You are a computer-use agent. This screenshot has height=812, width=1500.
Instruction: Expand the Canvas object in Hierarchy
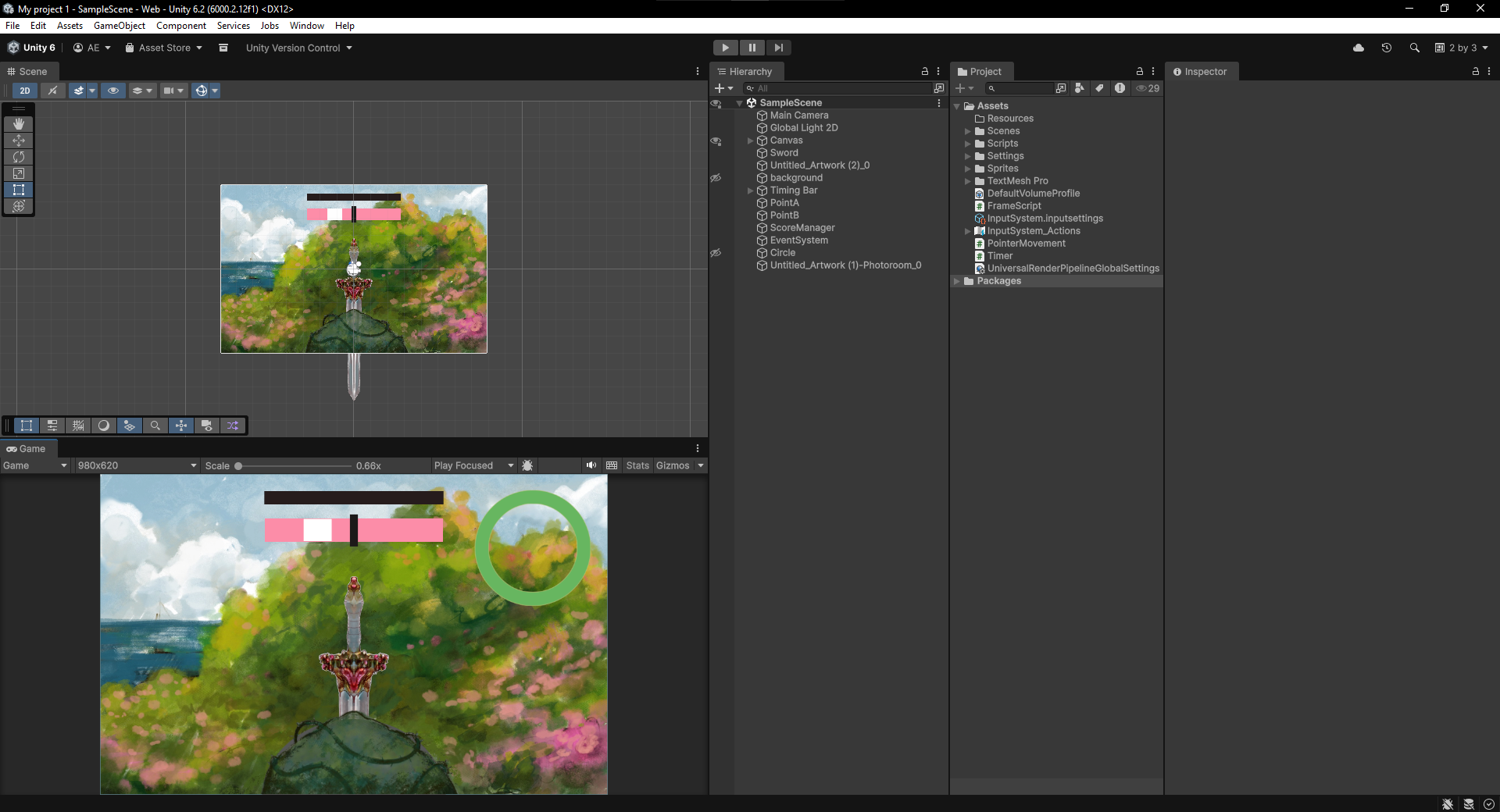[x=751, y=141]
